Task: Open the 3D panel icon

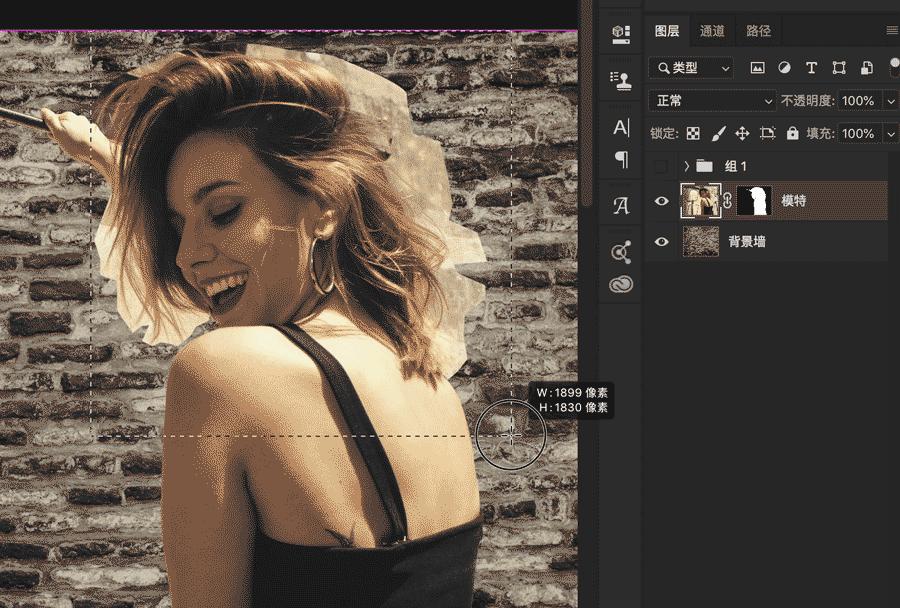Action: 620,33
